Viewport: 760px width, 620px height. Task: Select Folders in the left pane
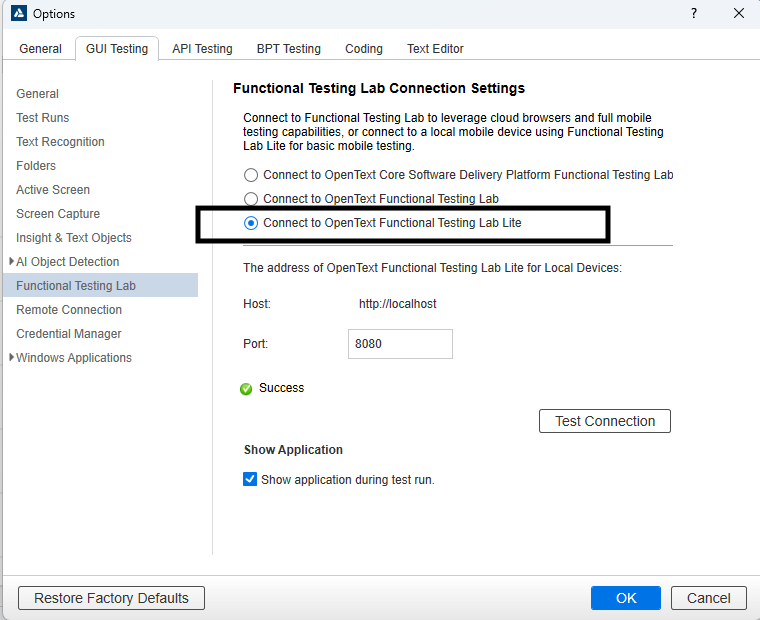click(x=36, y=166)
